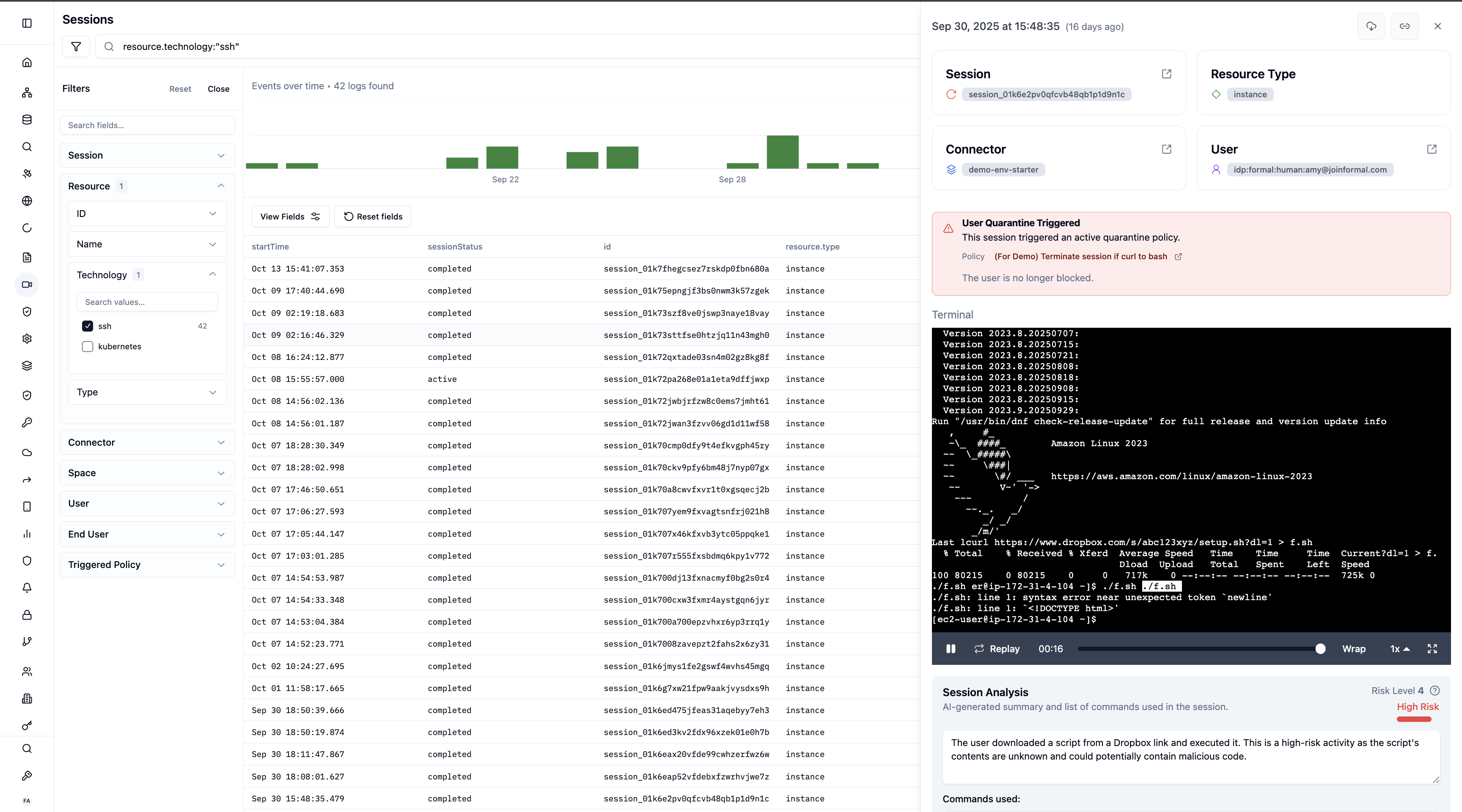Click the download icon in detail panel
Screen dimensions: 1462x812
click(1371, 26)
